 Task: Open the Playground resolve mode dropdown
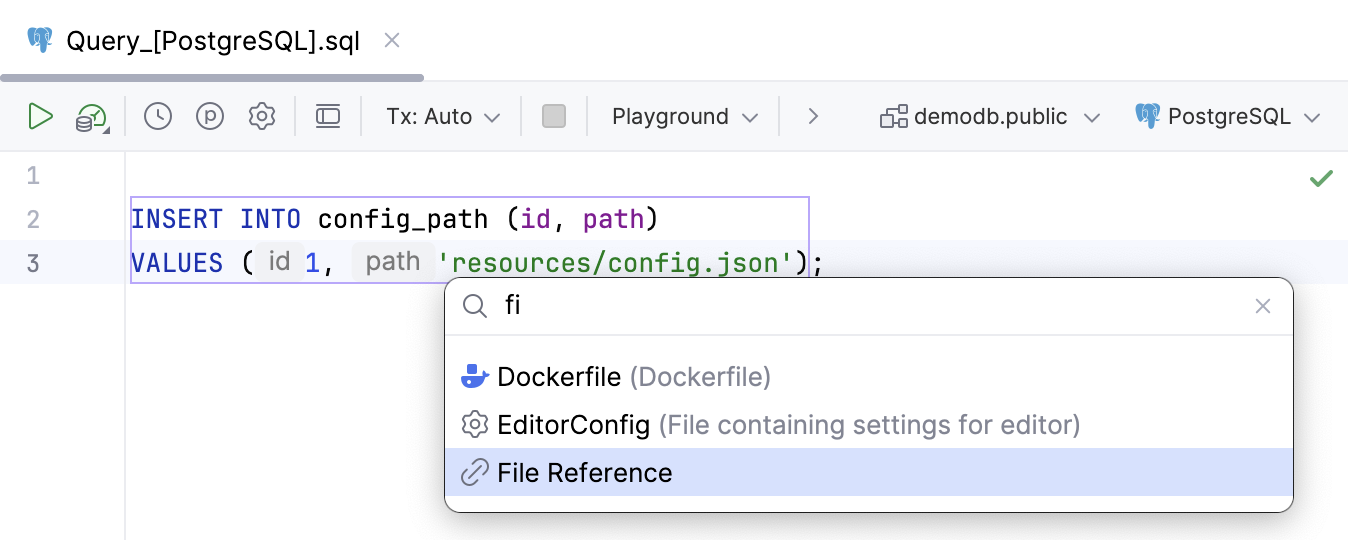[685, 116]
